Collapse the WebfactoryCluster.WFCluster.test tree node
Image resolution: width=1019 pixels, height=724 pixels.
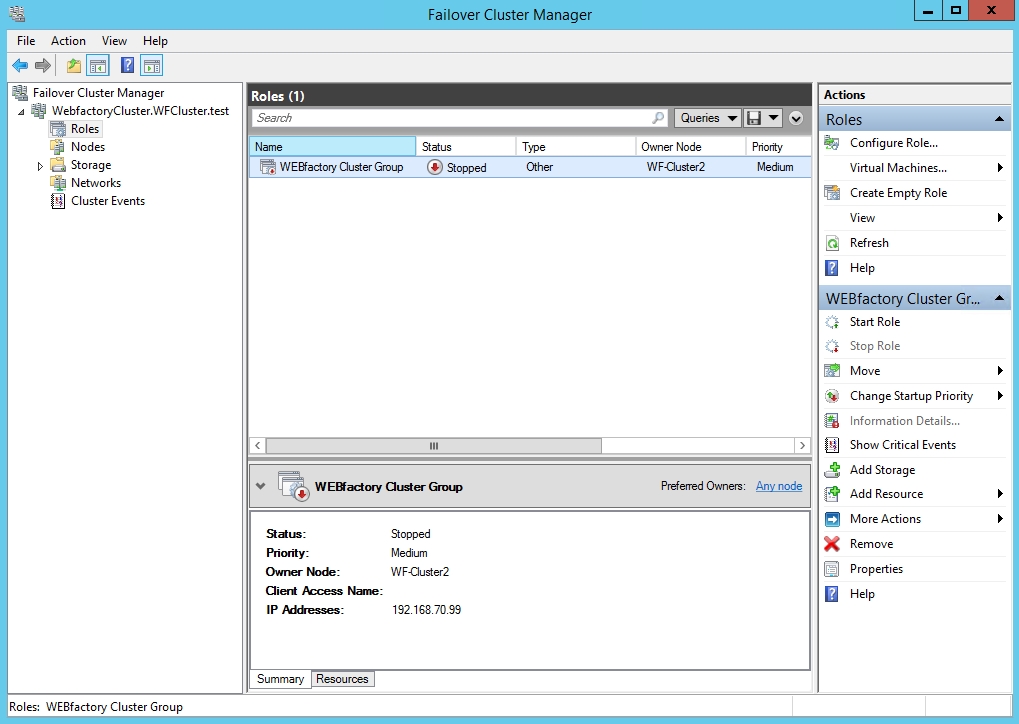click(22, 112)
